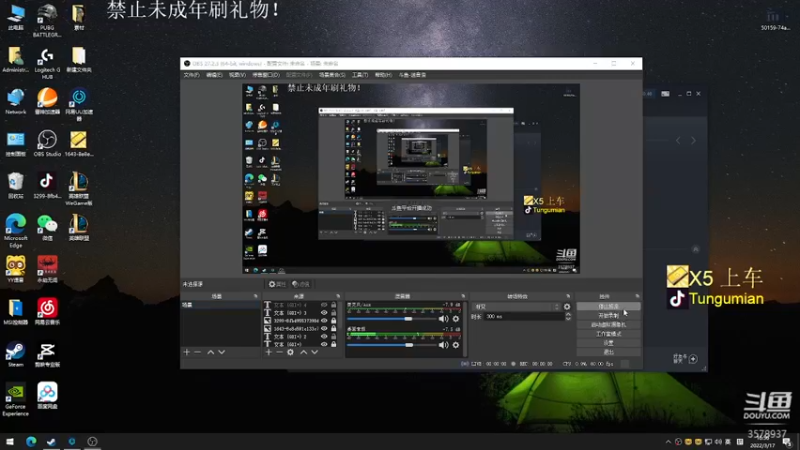Viewport: 800px width, 450px height.
Task: Click the Stop Streaming button in Controls
Action: point(608,307)
